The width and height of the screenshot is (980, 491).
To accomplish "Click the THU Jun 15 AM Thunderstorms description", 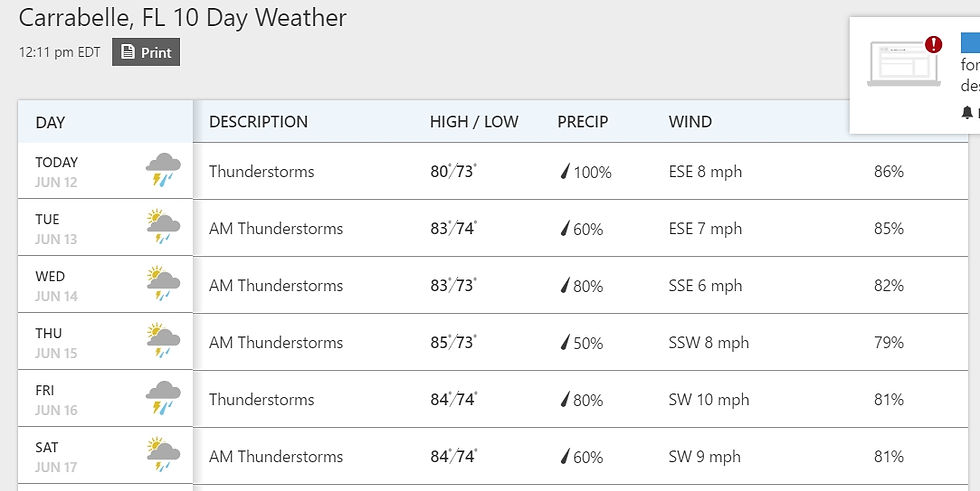I will [276, 342].
